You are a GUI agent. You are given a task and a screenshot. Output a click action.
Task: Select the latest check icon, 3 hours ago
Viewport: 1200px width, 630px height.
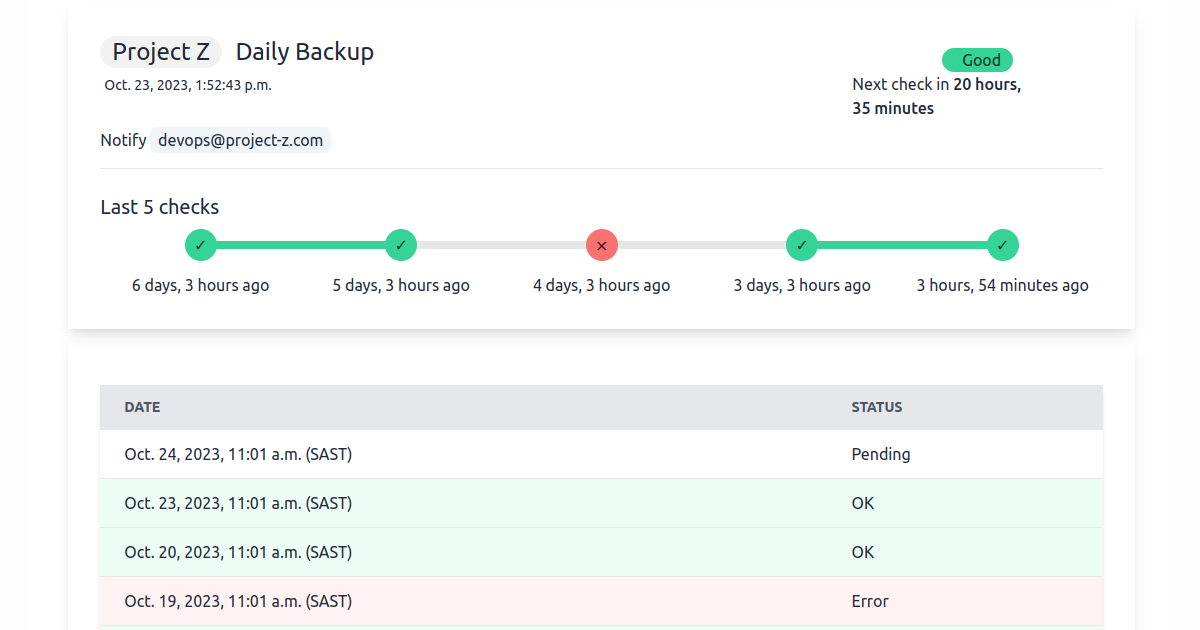1003,245
